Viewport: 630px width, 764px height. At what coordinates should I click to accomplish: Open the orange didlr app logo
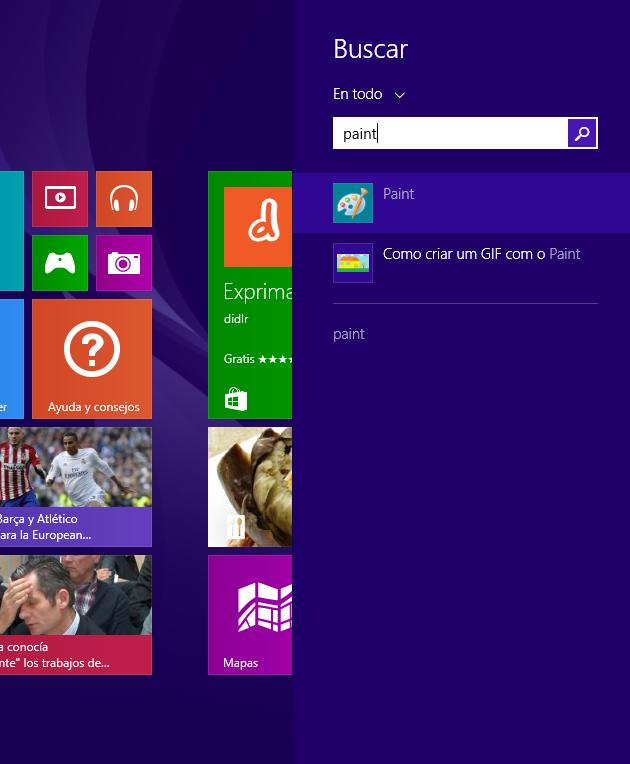pos(258,227)
